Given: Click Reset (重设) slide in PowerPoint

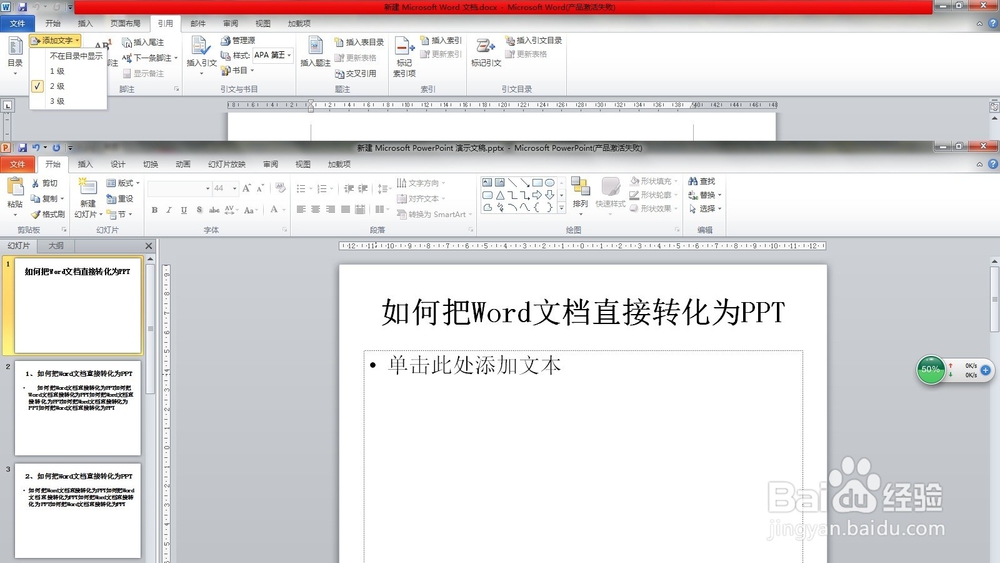Looking at the screenshot, I should 120,199.
